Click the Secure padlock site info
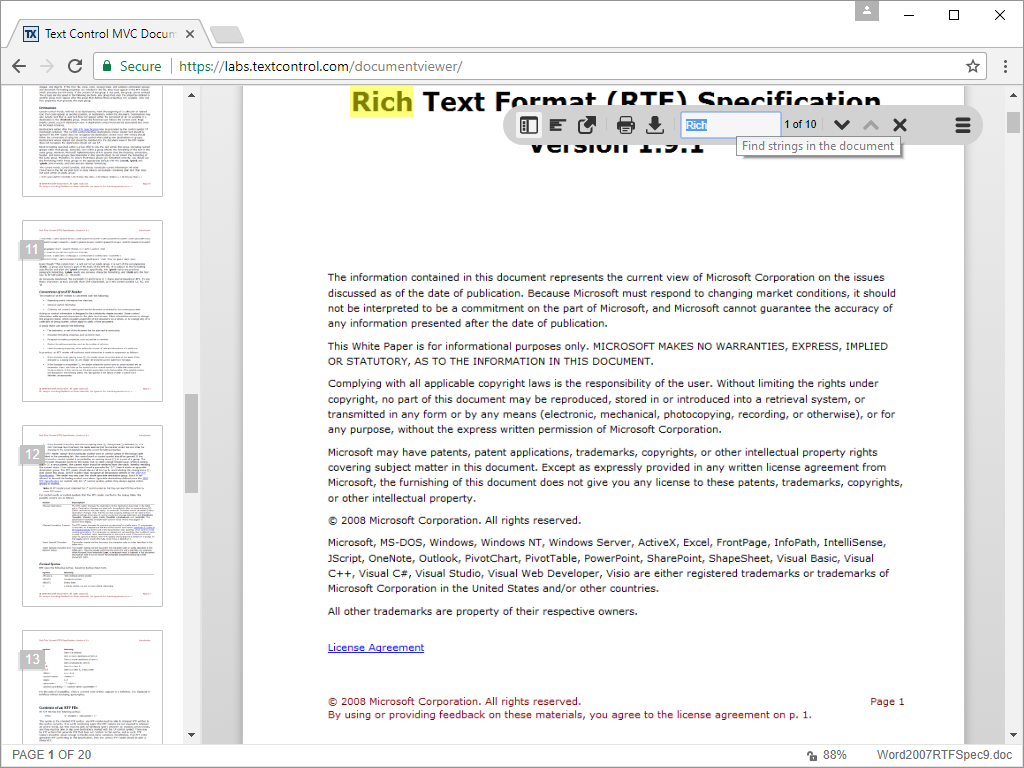 (131, 66)
